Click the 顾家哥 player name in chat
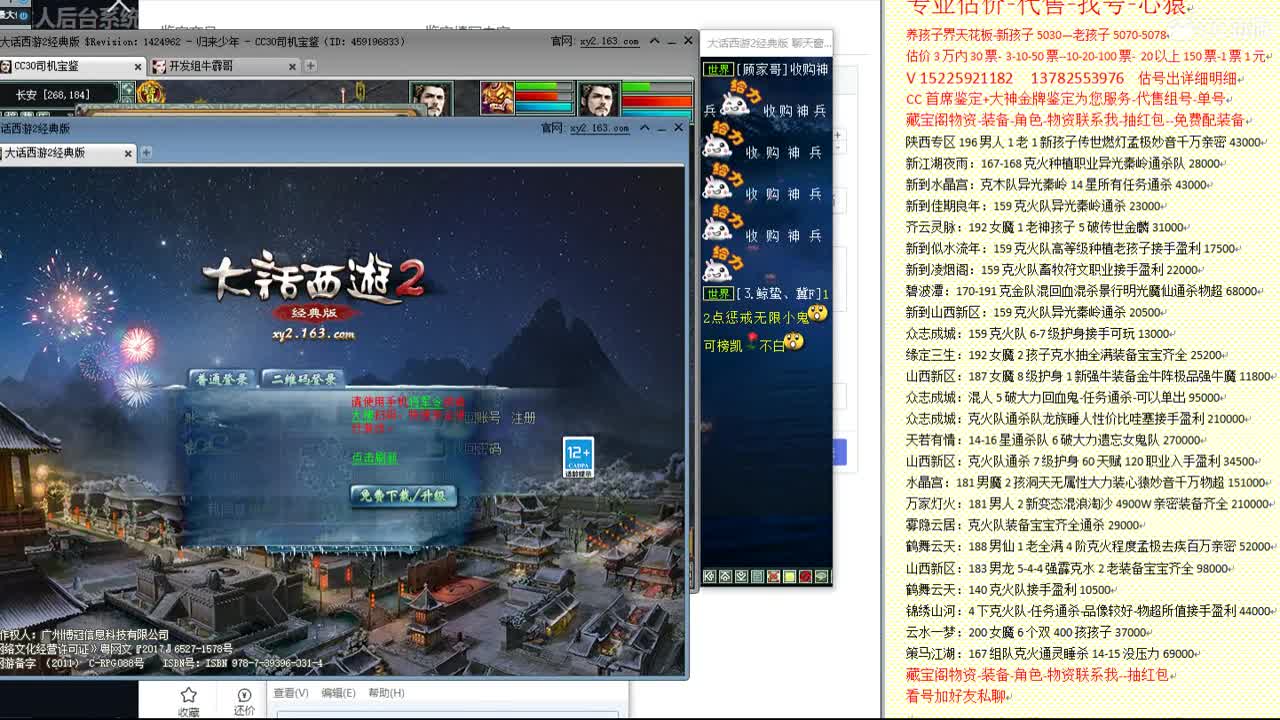Viewport: 1280px width, 720px height. tap(762, 70)
